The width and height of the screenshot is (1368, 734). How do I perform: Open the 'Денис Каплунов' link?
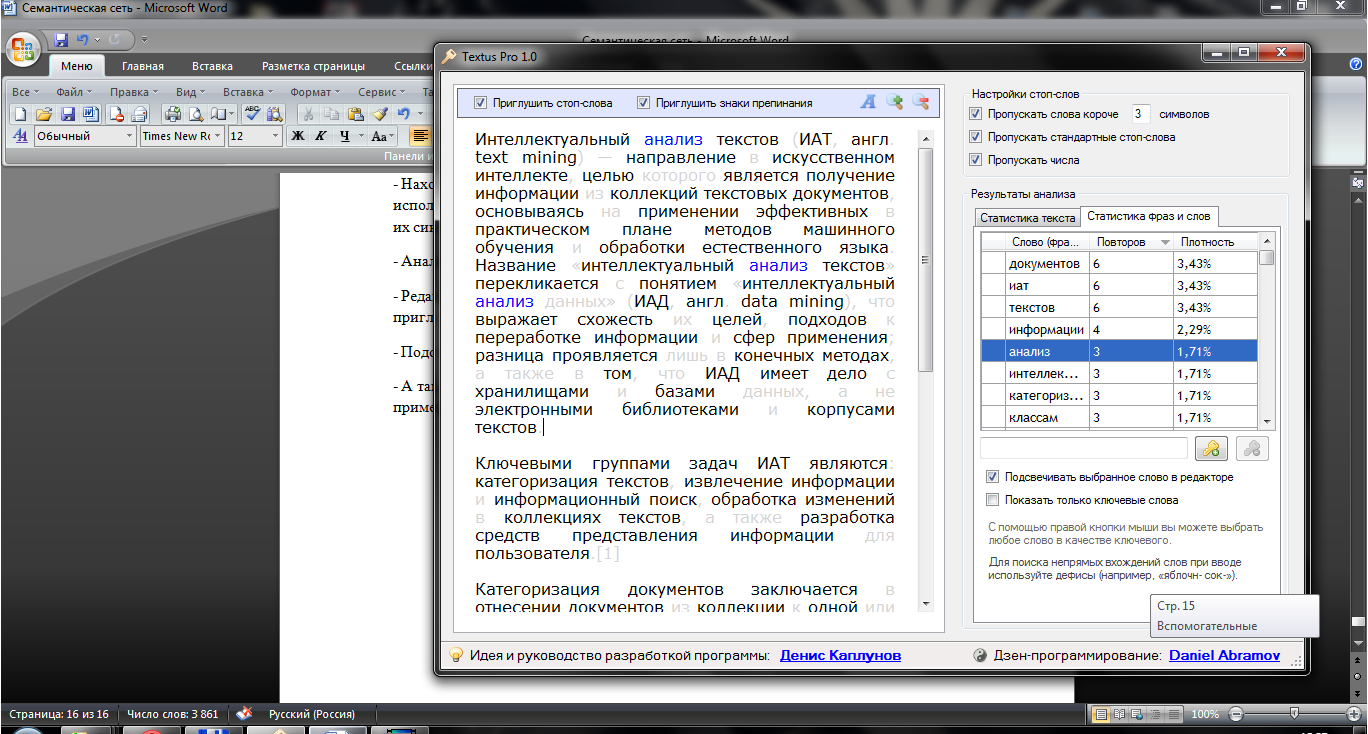coord(840,655)
